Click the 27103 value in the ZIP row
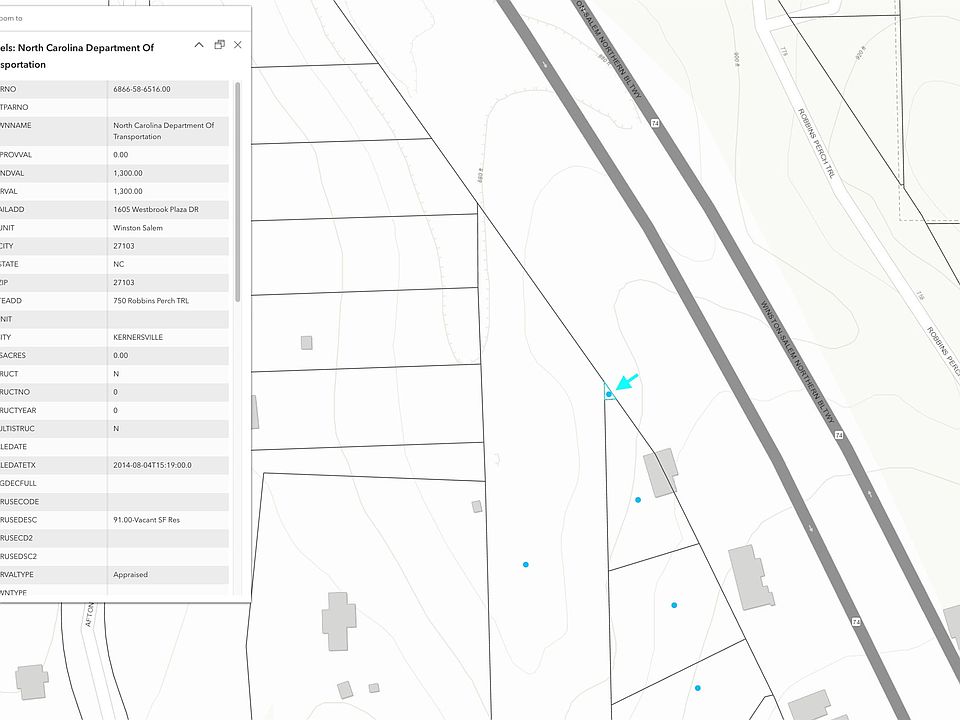960x720 pixels. click(x=124, y=282)
